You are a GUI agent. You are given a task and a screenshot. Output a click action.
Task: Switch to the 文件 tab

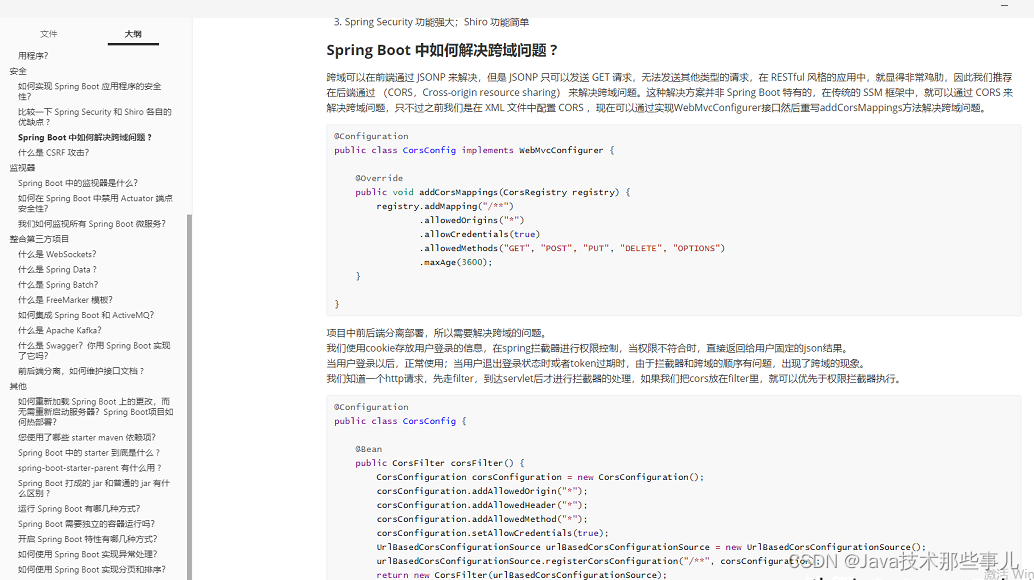(49, 34)
